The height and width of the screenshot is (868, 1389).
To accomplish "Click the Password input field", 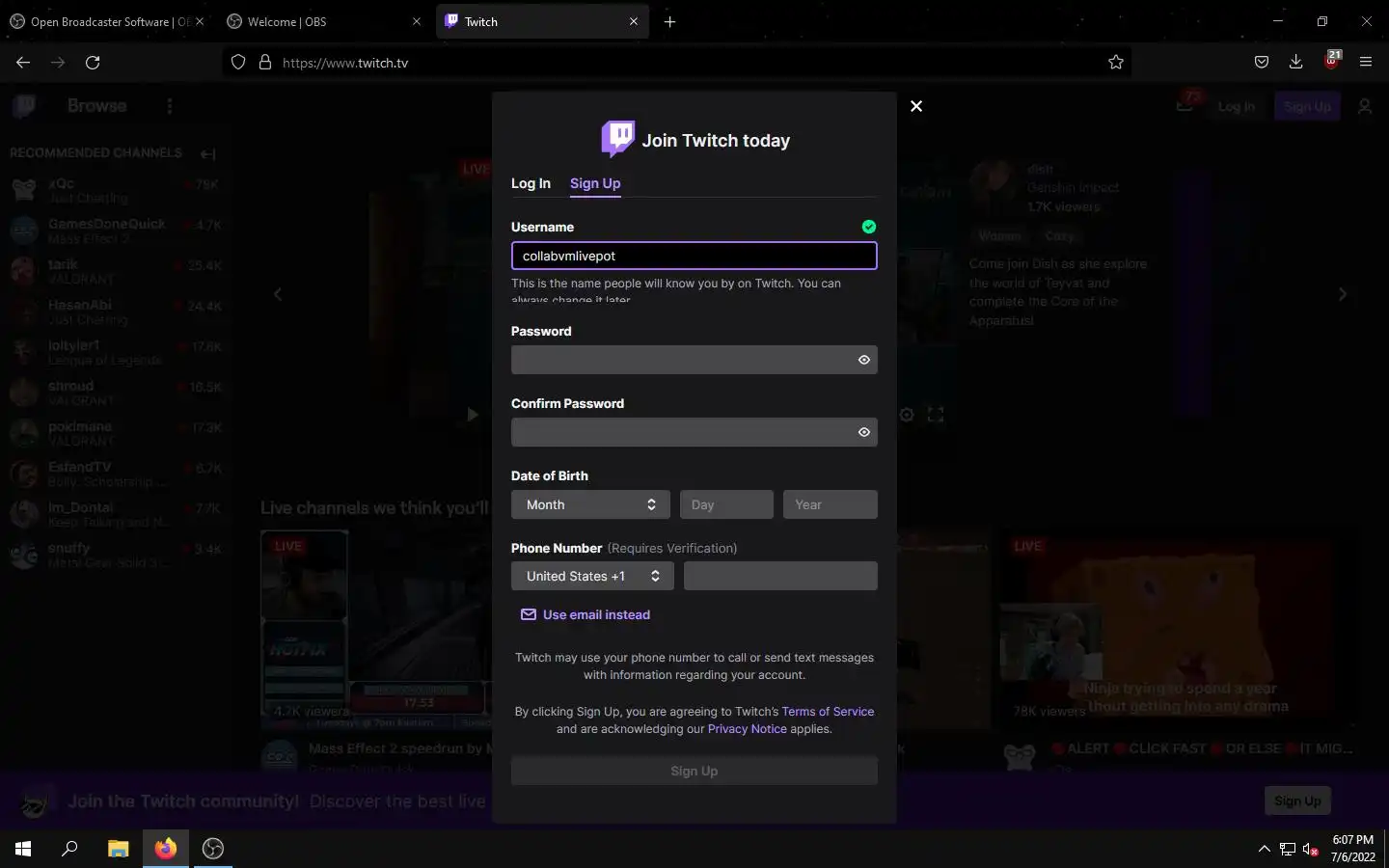I will pyautogui.click(x=694, y=360).
